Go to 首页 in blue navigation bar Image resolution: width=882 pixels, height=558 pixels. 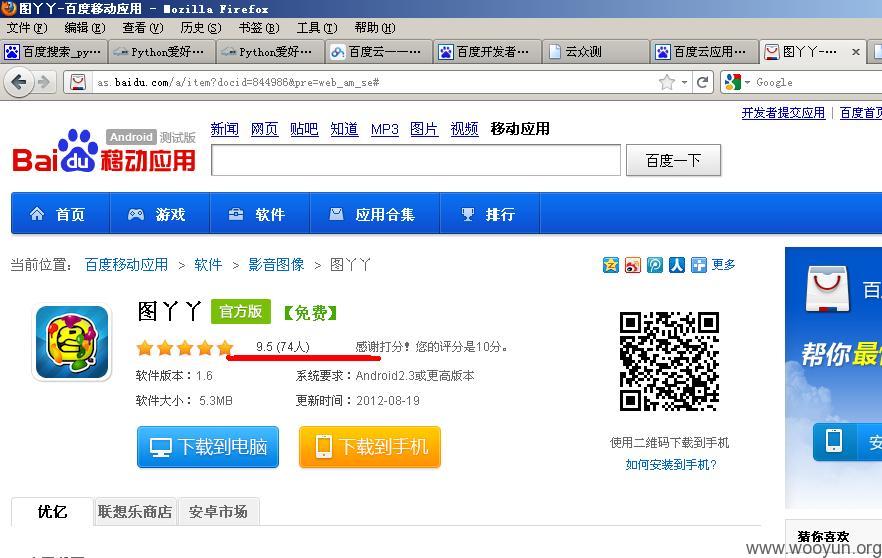pyautogui.click(x=60, y=214)
